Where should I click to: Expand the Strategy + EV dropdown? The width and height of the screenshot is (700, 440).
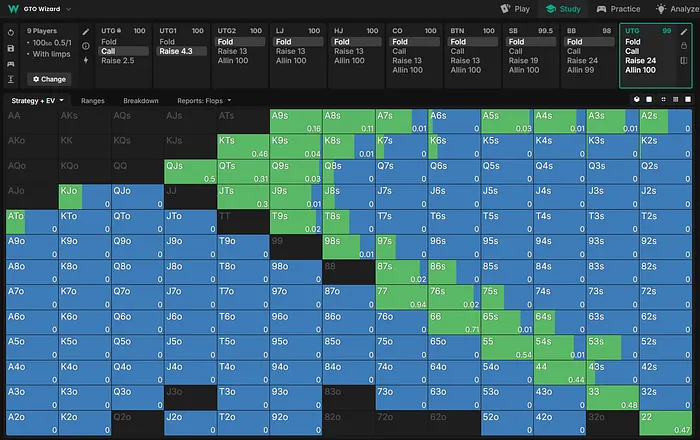coord(38,101)
